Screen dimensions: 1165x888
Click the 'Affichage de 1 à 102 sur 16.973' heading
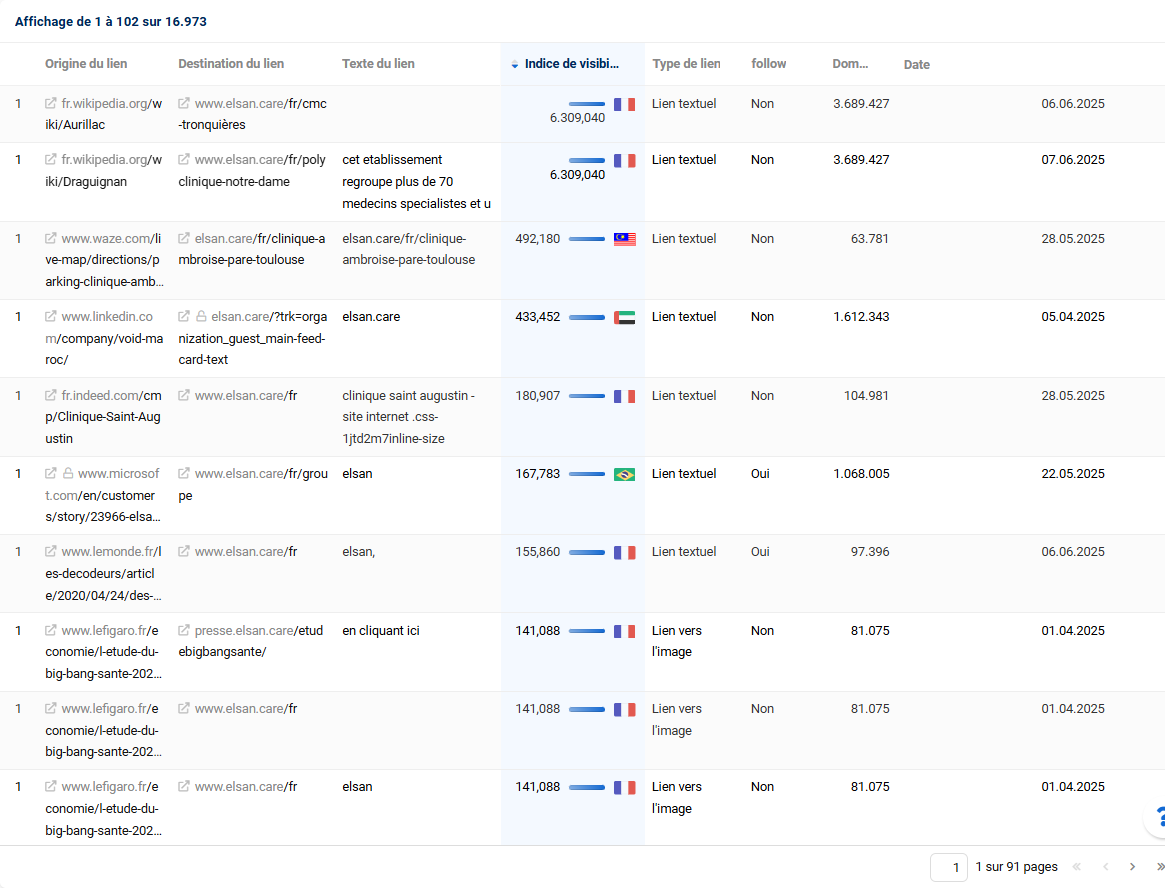[x=111, y=22]
